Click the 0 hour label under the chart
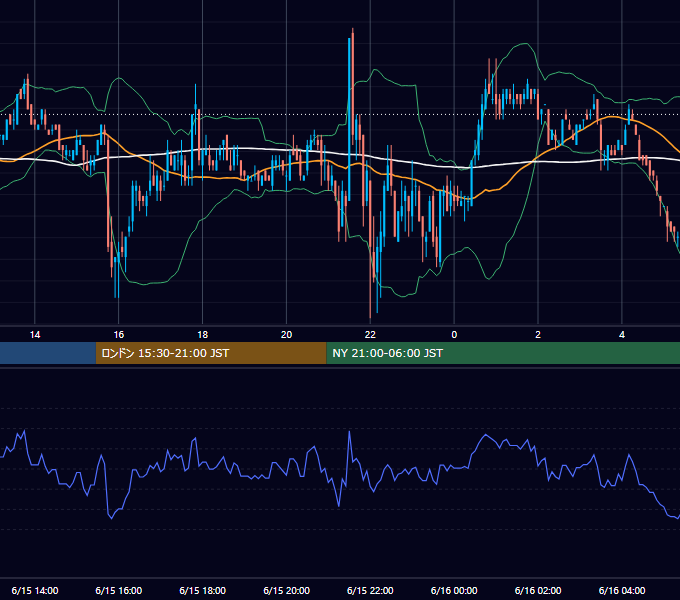 point(454,335)
